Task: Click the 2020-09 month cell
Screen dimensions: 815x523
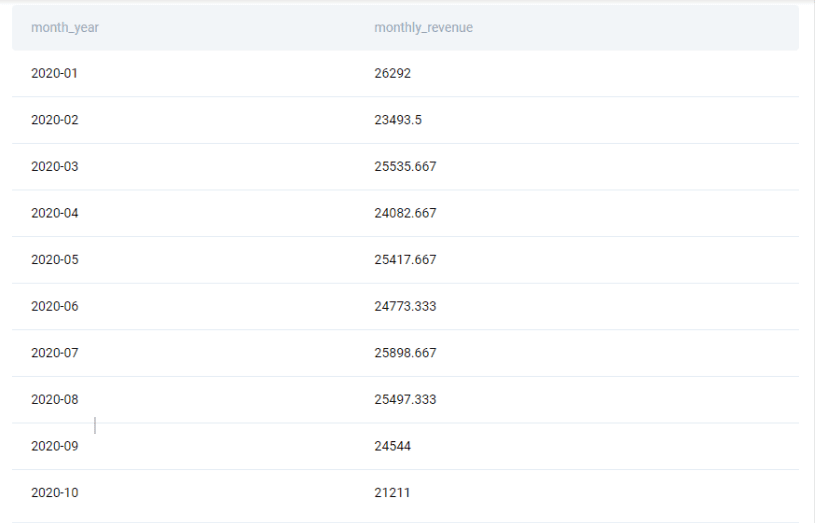Action: [x=54, y=446]
